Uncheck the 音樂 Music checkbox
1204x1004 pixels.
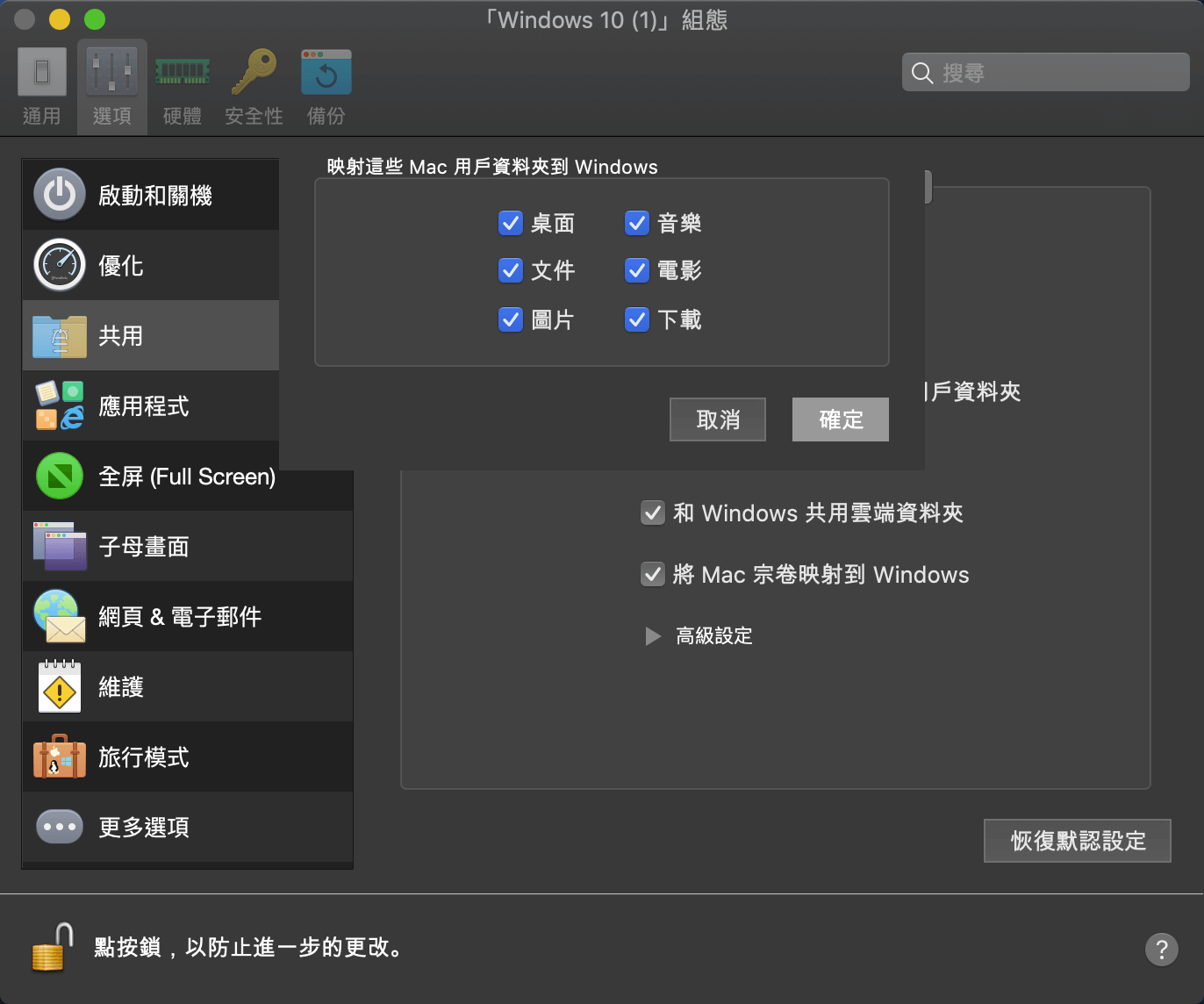[637, 223]
